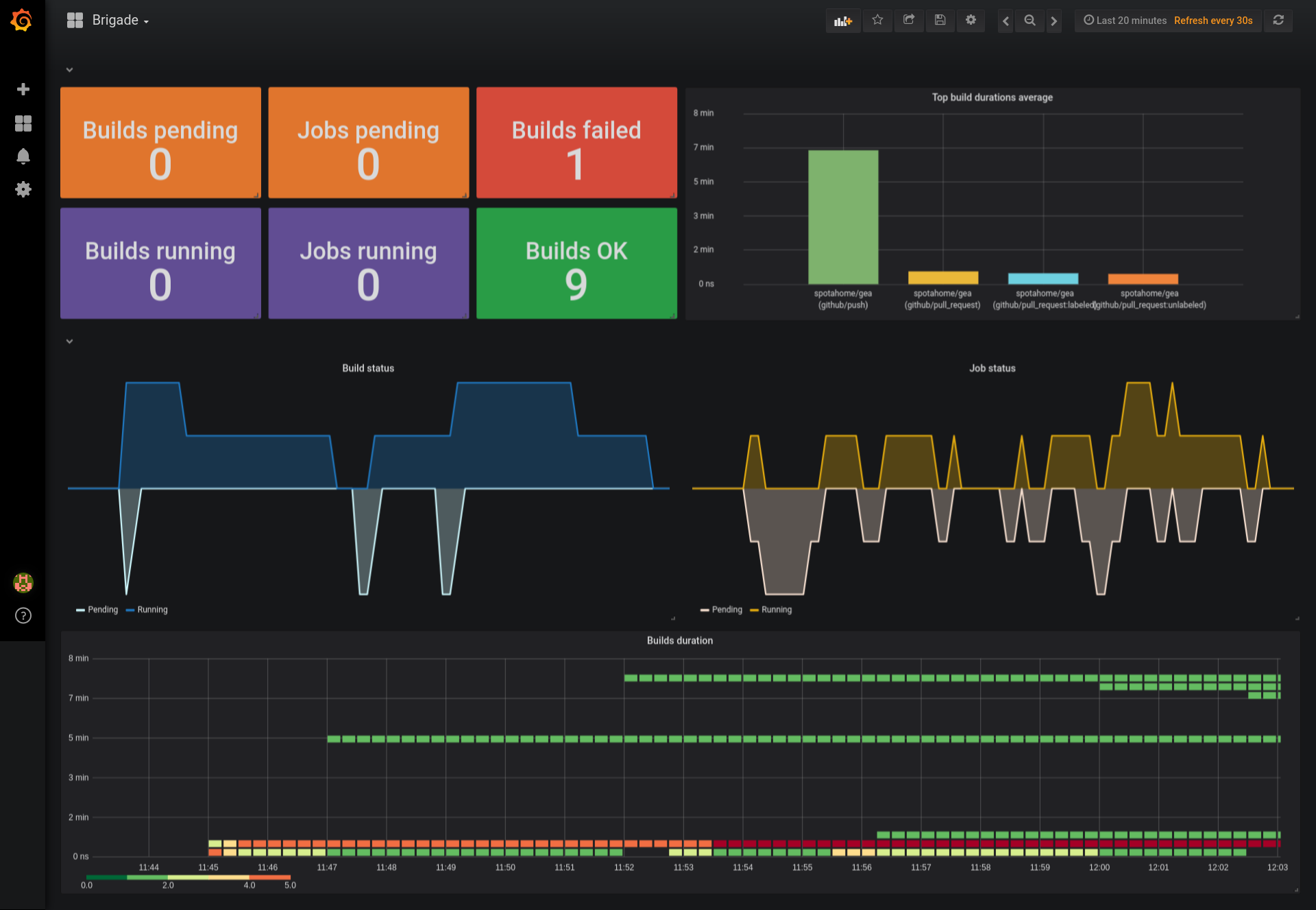
Task: Star the Brigade dashboard
Action: (877, 21)
